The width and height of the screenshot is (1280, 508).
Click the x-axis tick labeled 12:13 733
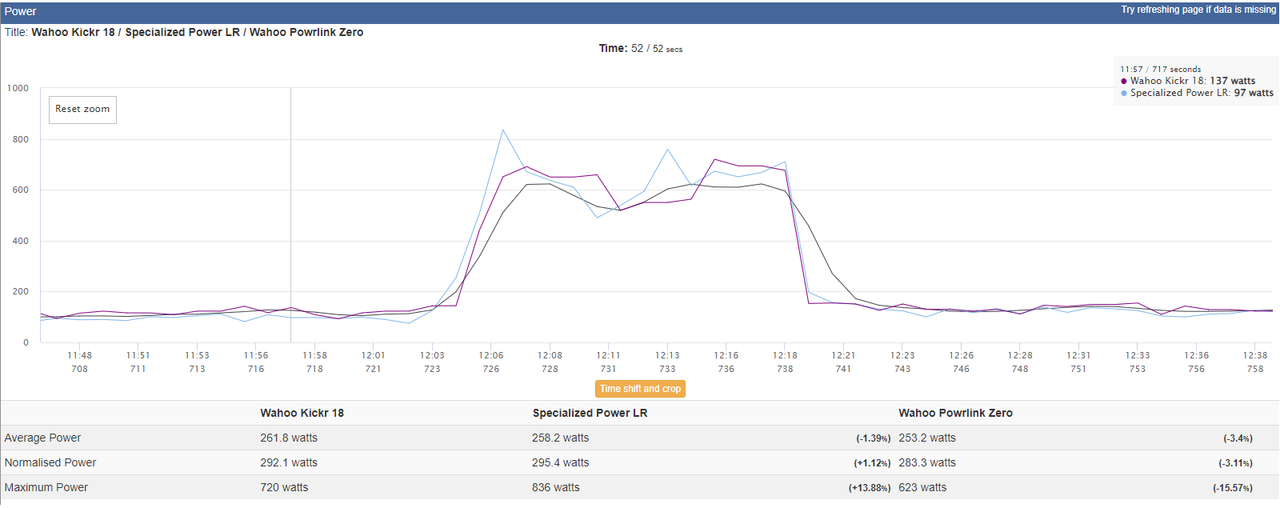[667, 361]
